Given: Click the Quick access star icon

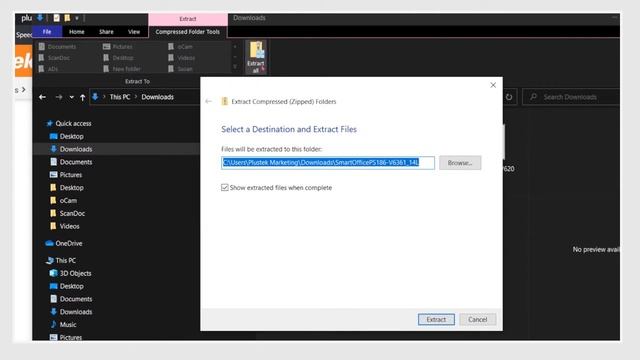Looking at the screenshot, I should [x=49, y=123].
